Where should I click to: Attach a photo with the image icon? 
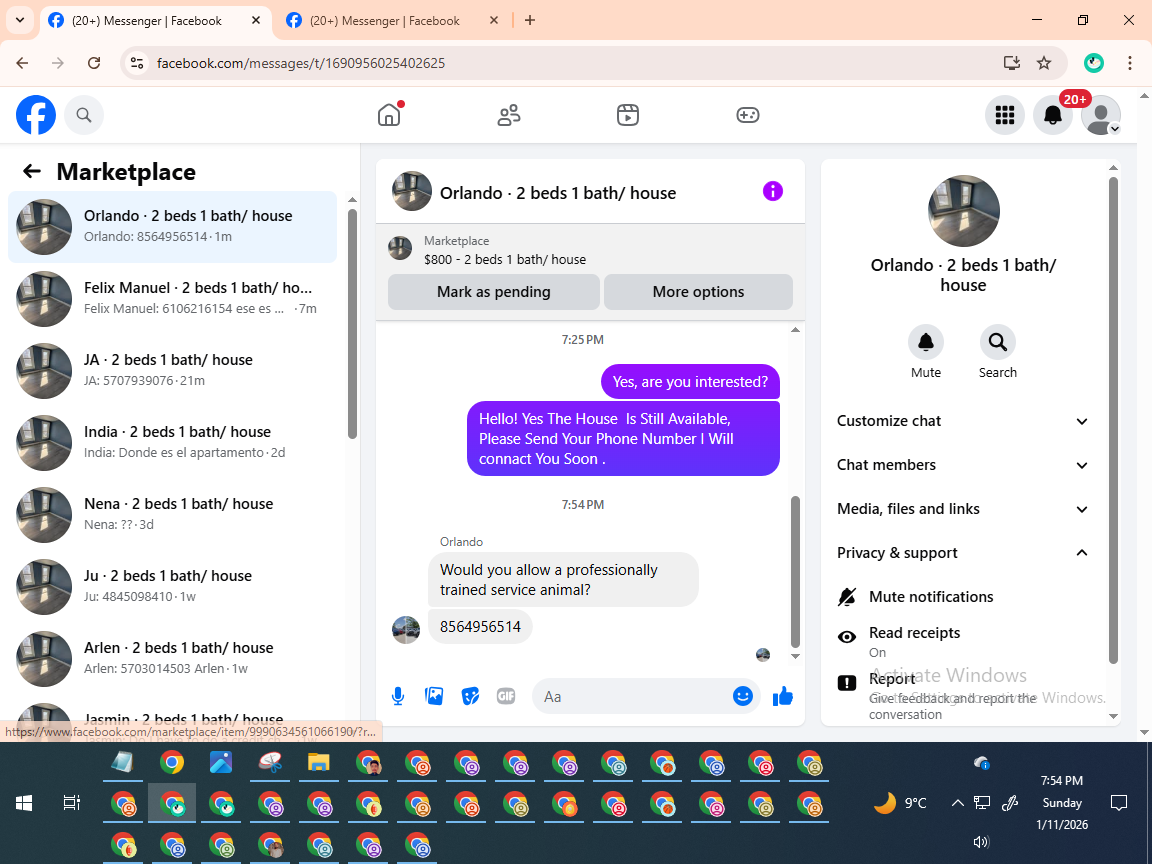pyautogui.click(x=434, y=696)
